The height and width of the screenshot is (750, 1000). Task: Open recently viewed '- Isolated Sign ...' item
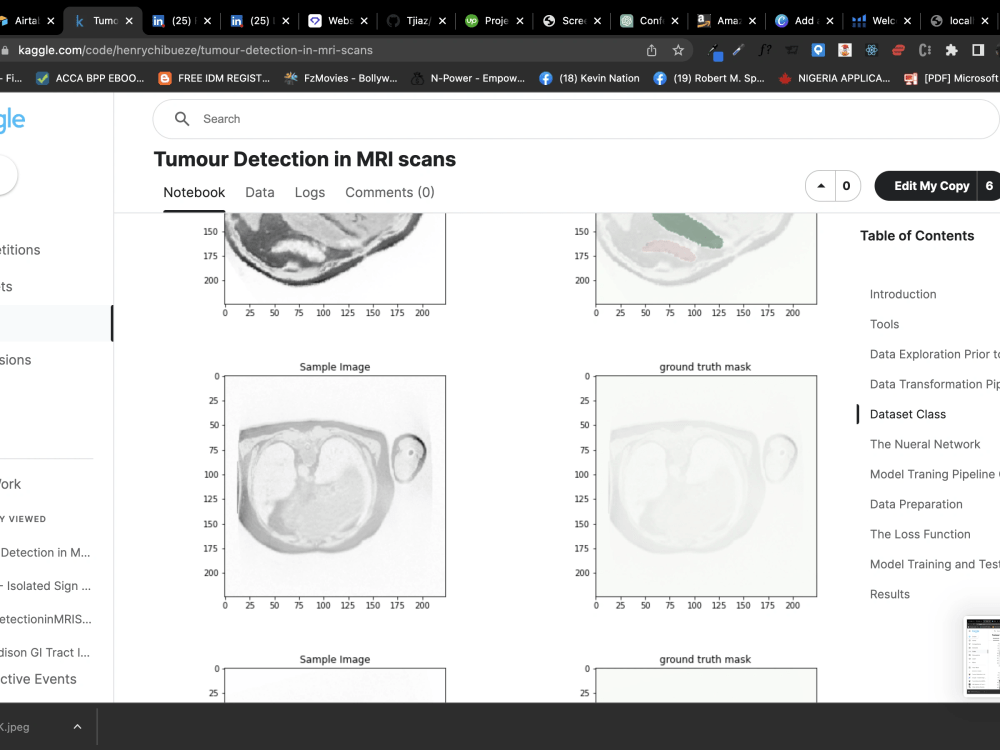(45, 585)
